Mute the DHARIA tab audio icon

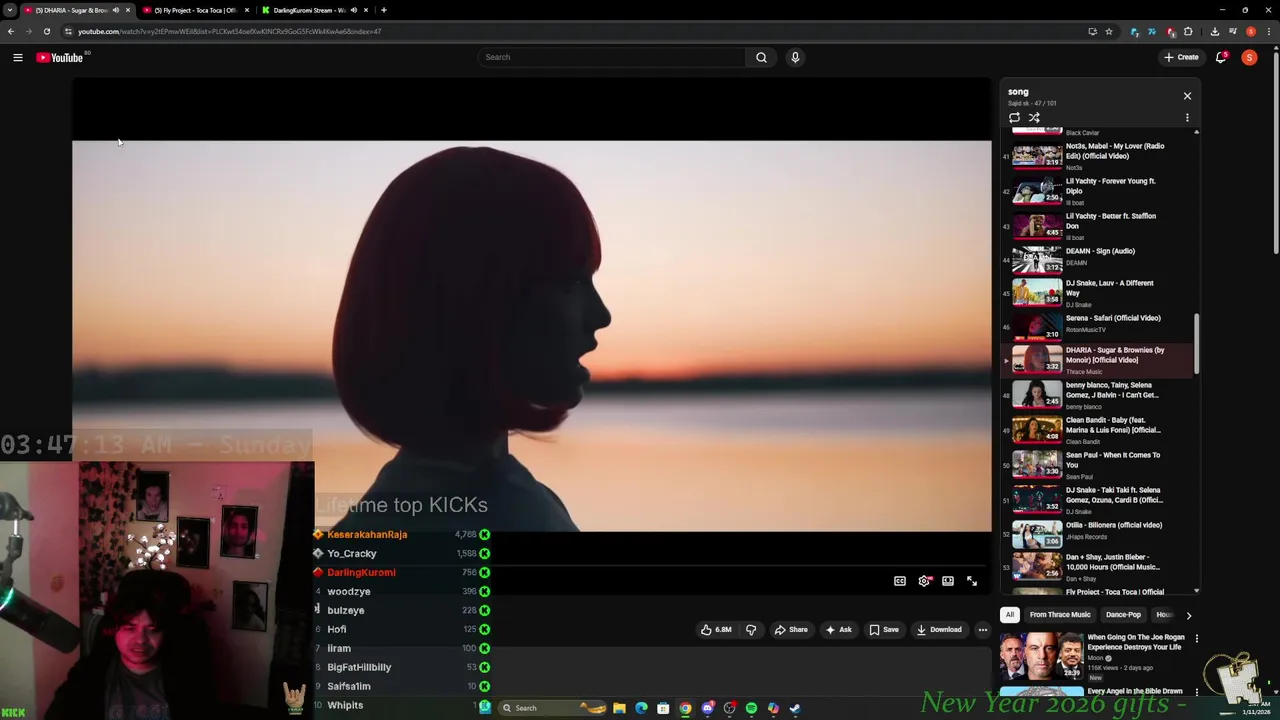click(115, 10)
